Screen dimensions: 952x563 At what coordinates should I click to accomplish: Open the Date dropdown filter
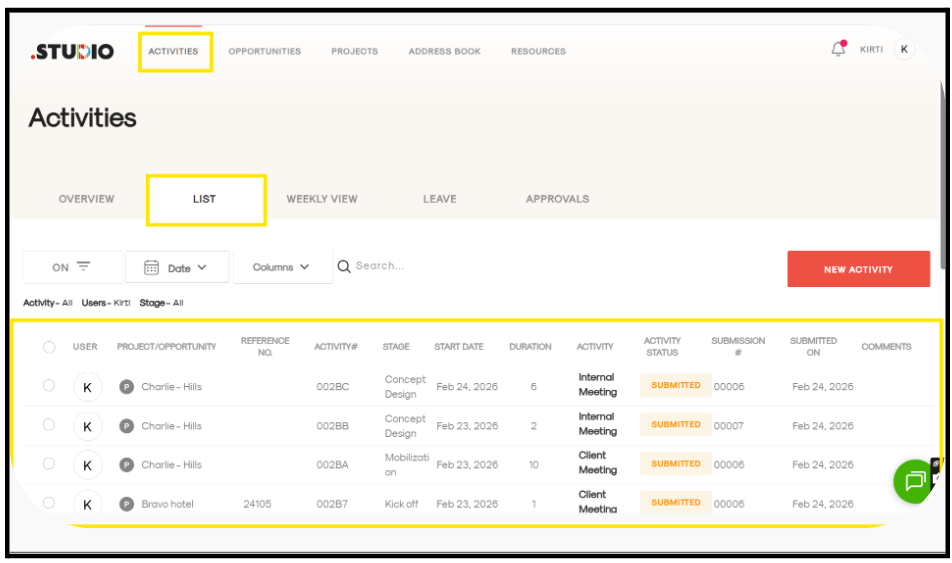(x=177, y=267)
